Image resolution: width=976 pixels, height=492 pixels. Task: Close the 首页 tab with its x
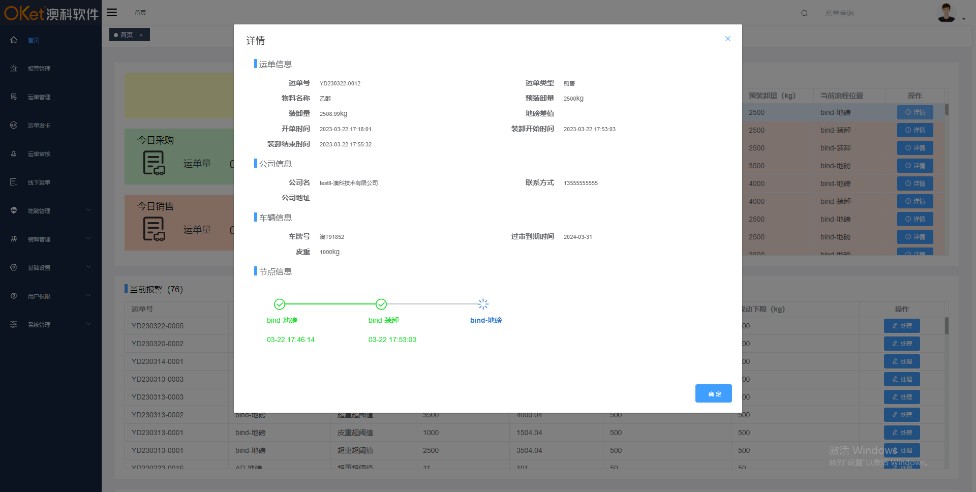click(x=141, y=35)
